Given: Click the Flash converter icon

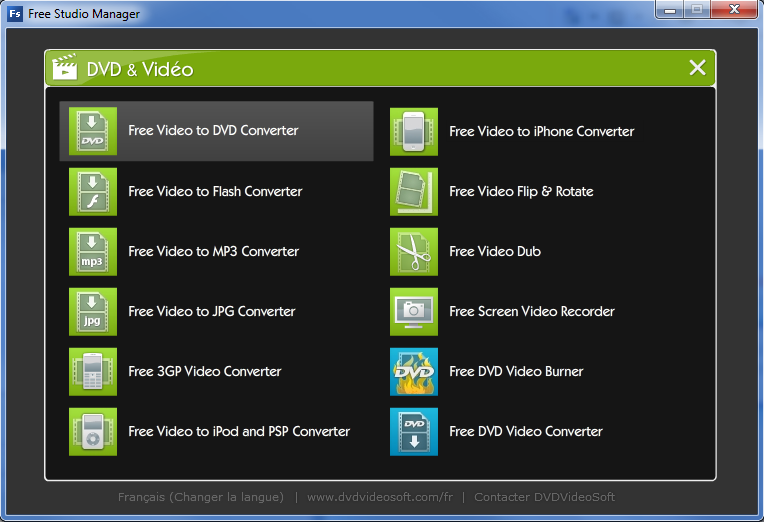Looking at the screenshot, I should click(93, 192).
